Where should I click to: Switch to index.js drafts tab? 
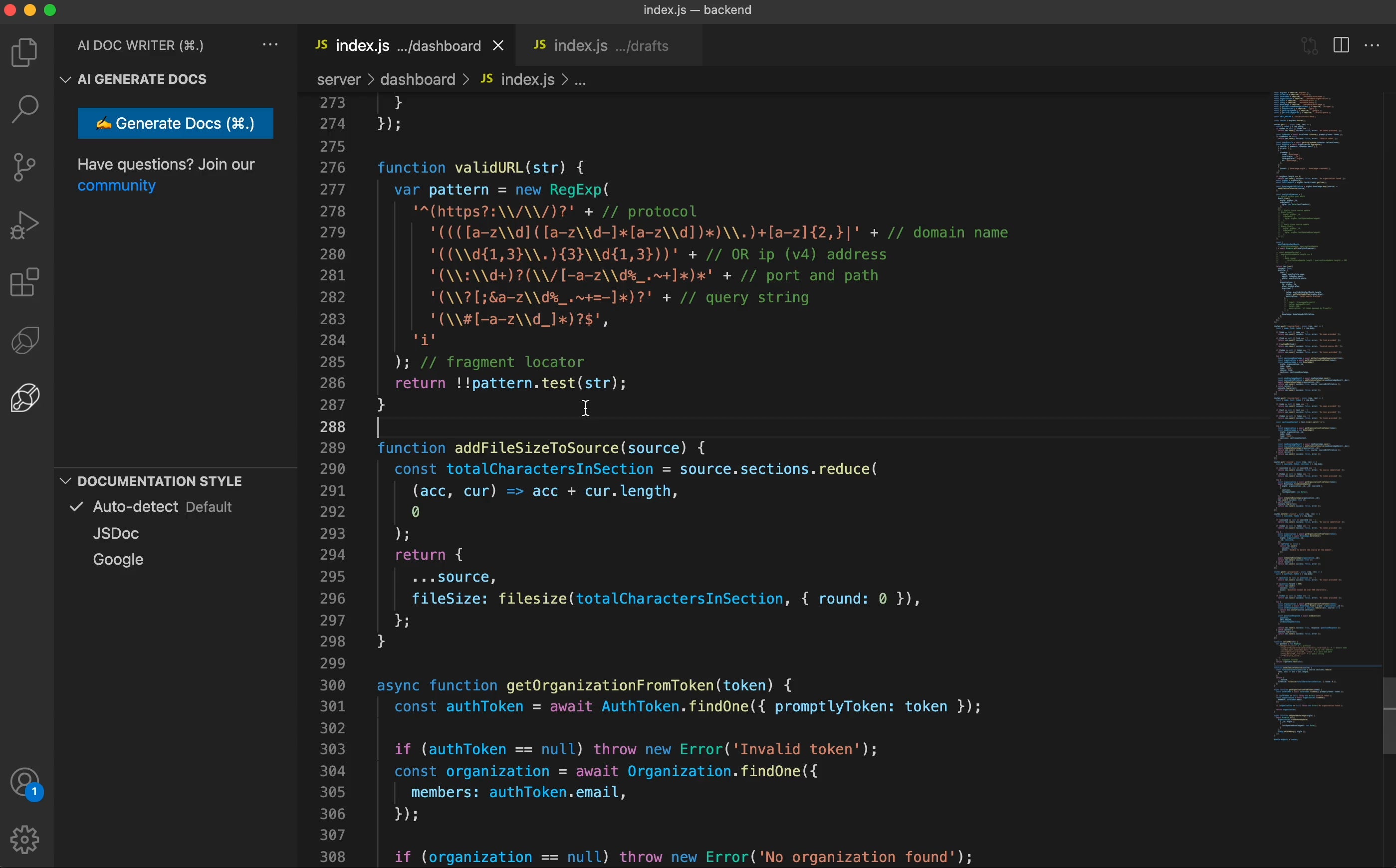[601, 45]
